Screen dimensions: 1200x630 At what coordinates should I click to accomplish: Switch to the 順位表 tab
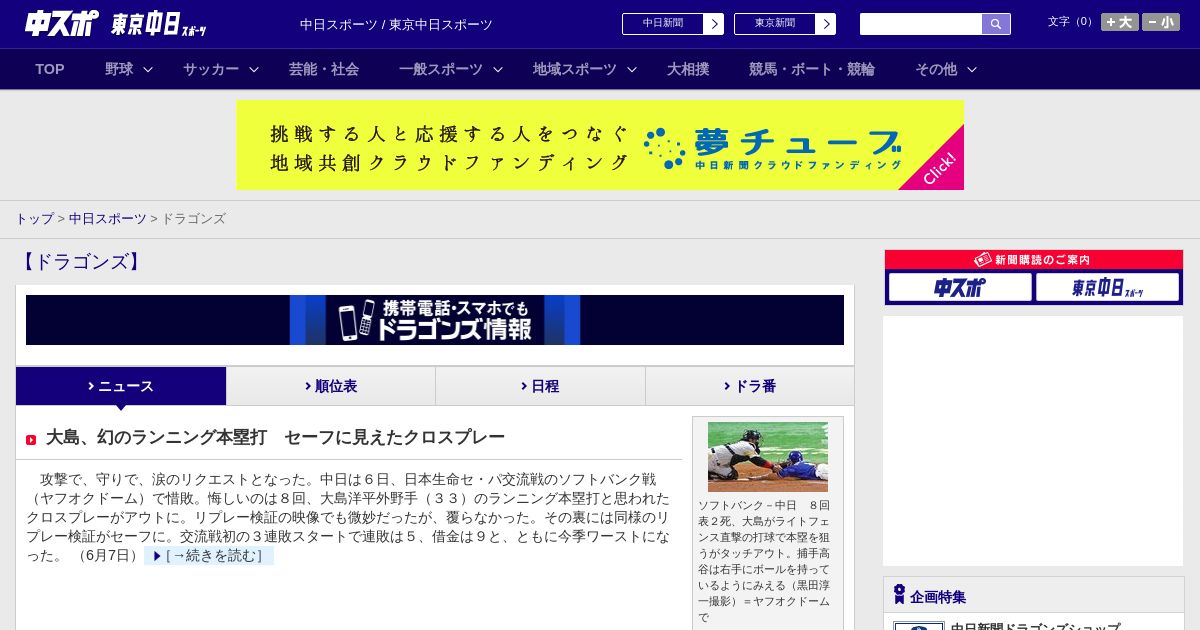[x=331, y=386]
